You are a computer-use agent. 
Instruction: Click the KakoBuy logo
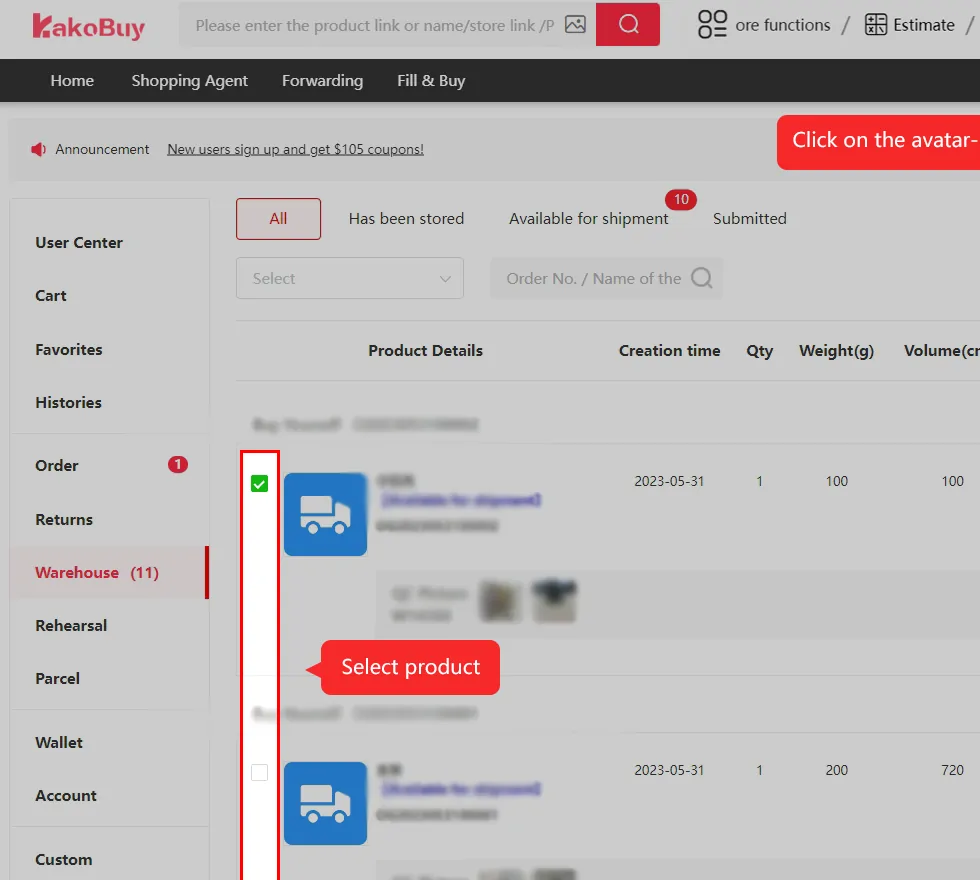tap(88, 26)
